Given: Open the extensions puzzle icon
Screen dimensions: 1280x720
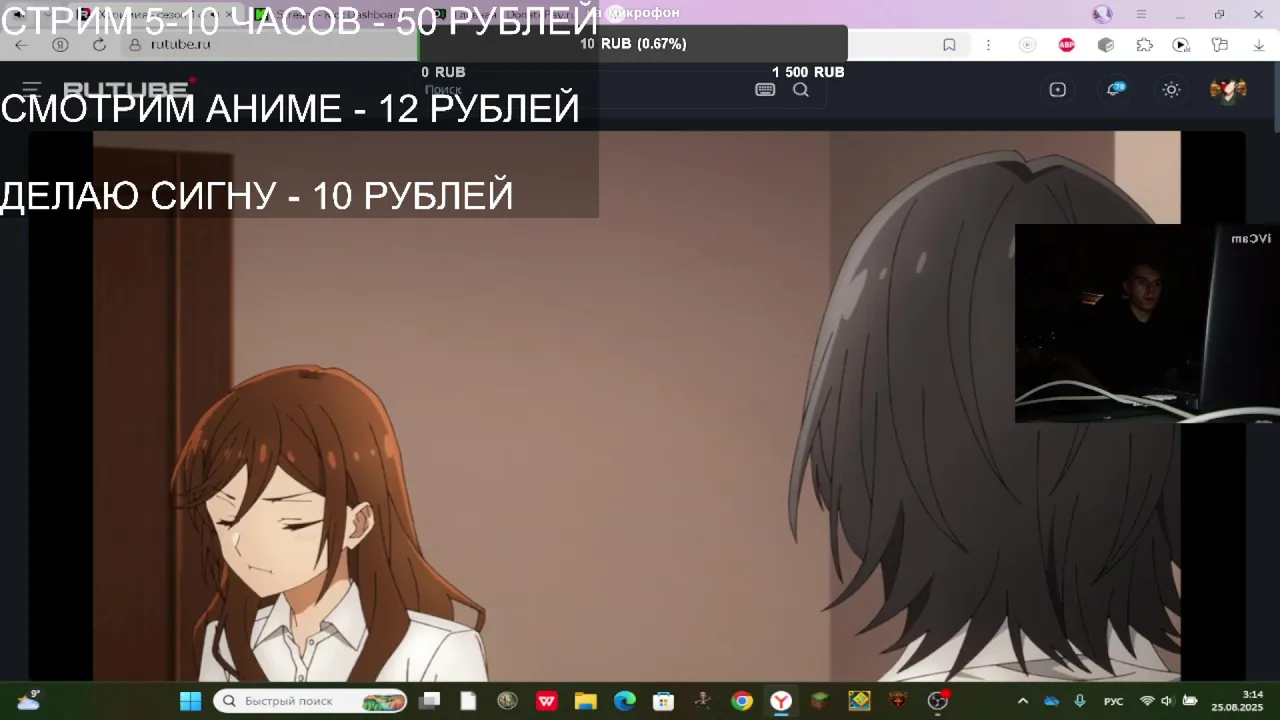Looking at the screenshot, I should click(x=1145, y=44).
